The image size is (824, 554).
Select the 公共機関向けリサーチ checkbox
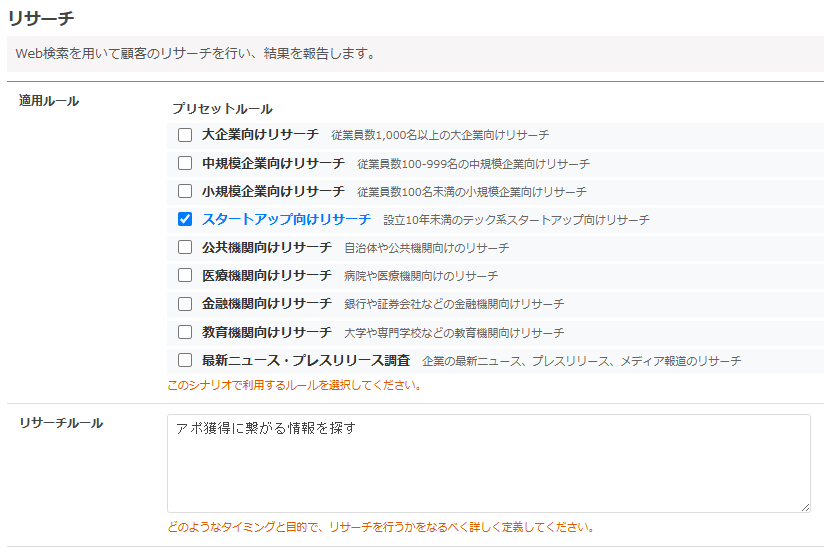tap(185, 247)
